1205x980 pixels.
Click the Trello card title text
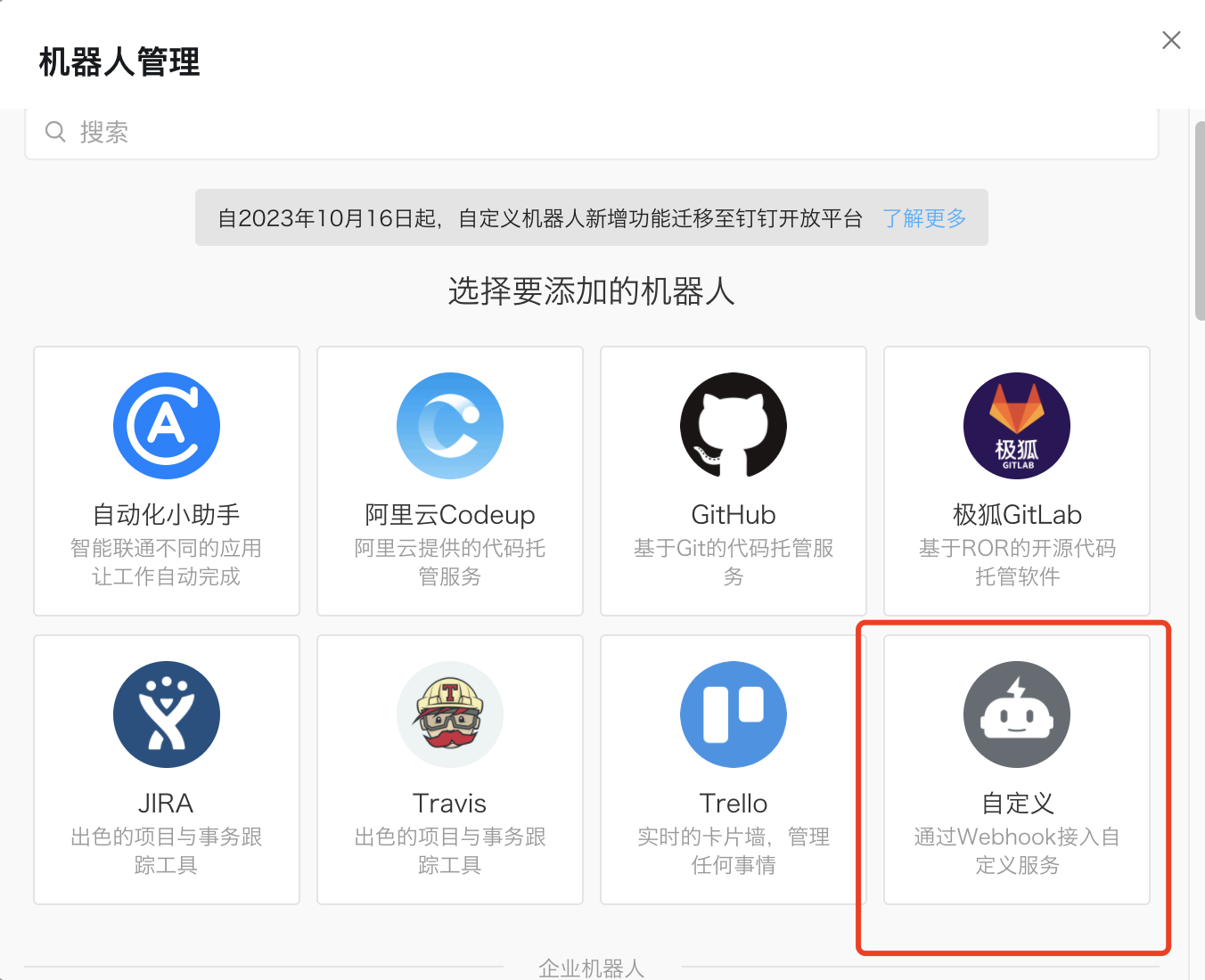click(x=734, y=804)
